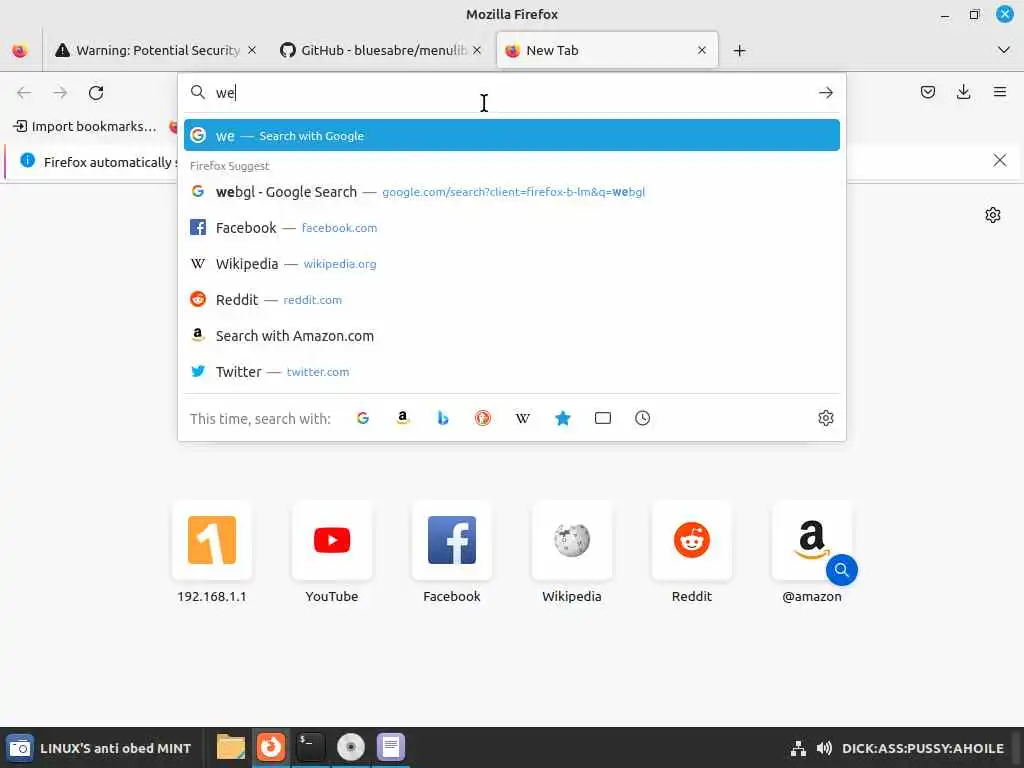Close the Warning: Potential Security tab

252,50
